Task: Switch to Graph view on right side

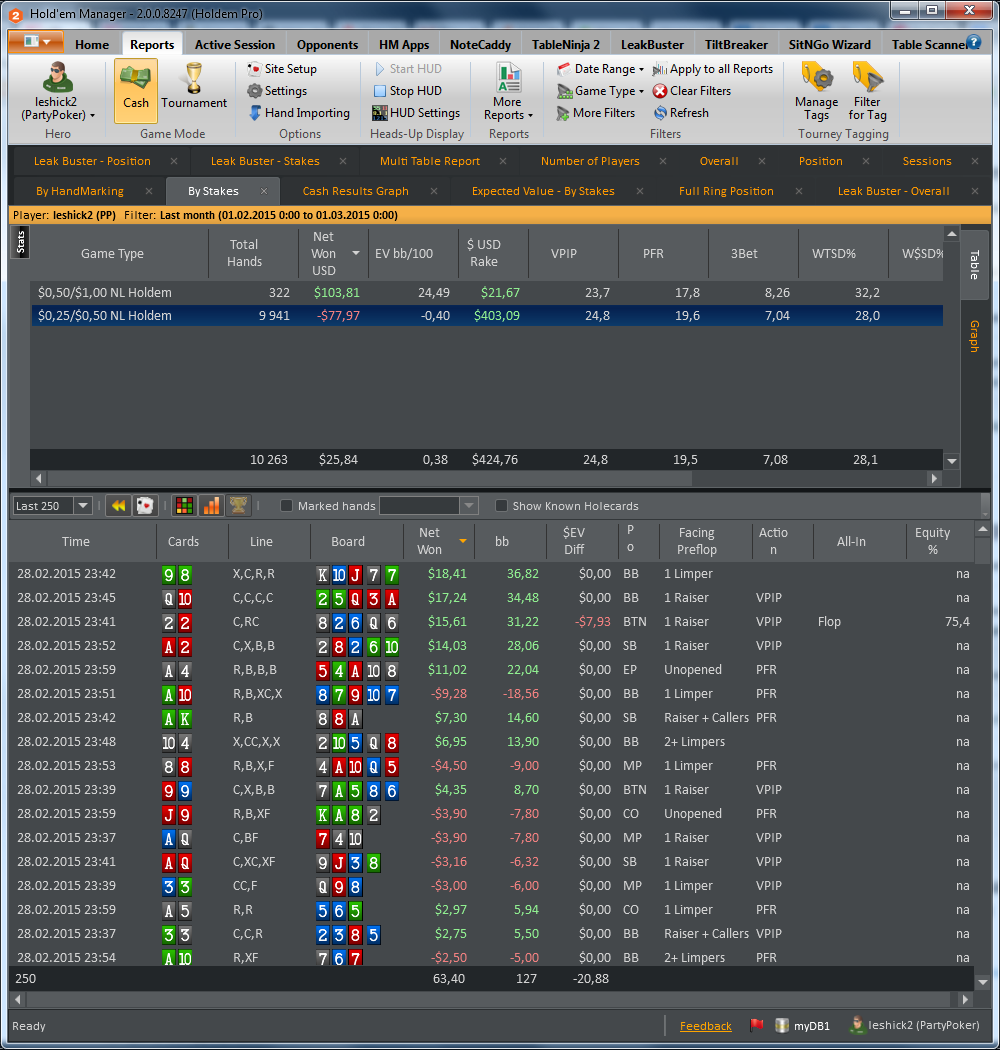Action: tap(975, 336)
